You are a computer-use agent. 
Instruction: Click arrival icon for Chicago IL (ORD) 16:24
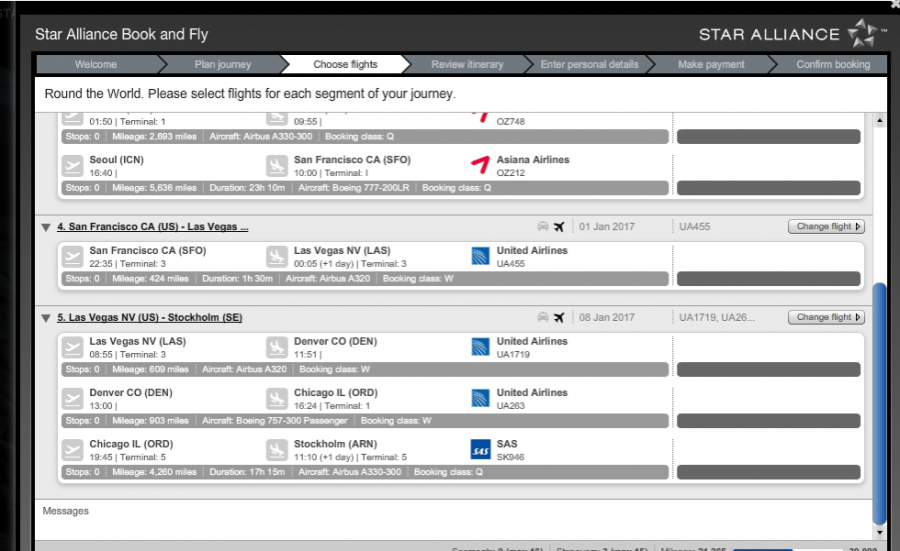pyautogui.click(x=277, y=398)
